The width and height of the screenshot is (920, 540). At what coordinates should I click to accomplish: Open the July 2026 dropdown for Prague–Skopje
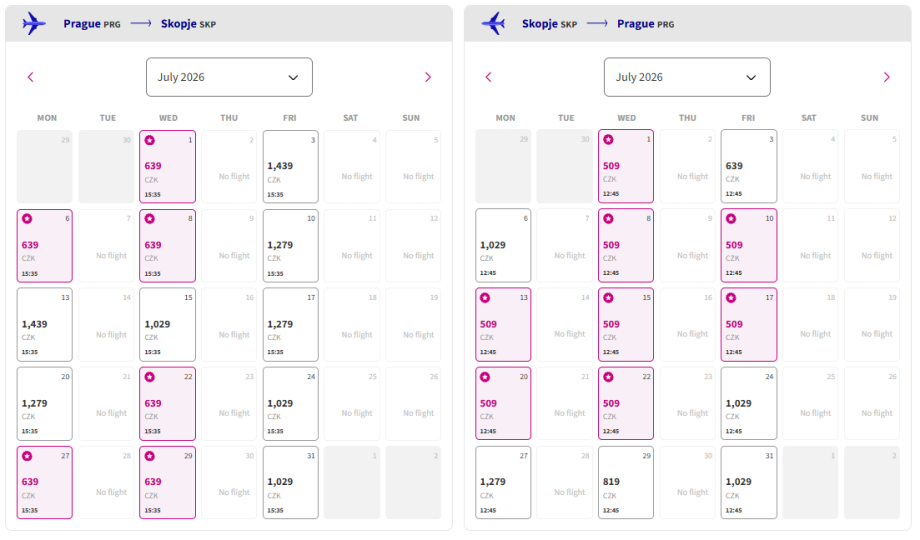(229, 77)
